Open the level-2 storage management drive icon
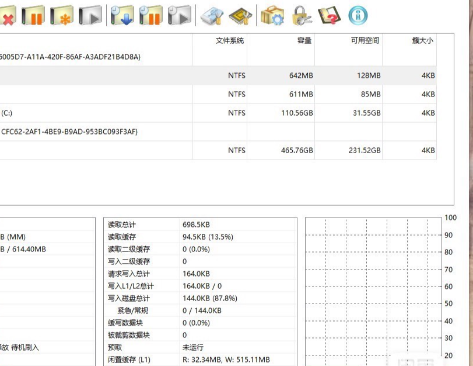 [212, 16]
